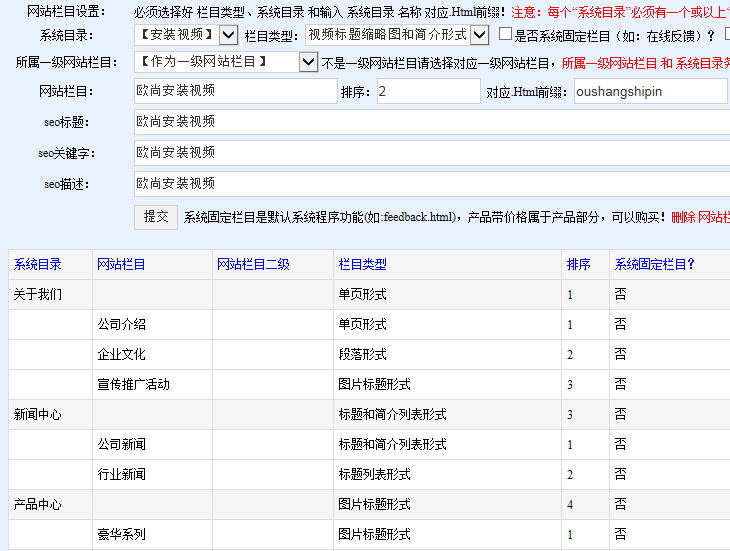The width and height of the screenshot is (730, 551).
Task: Select the 宣传推广活动 table cell
Action: [x=152, y=384]
